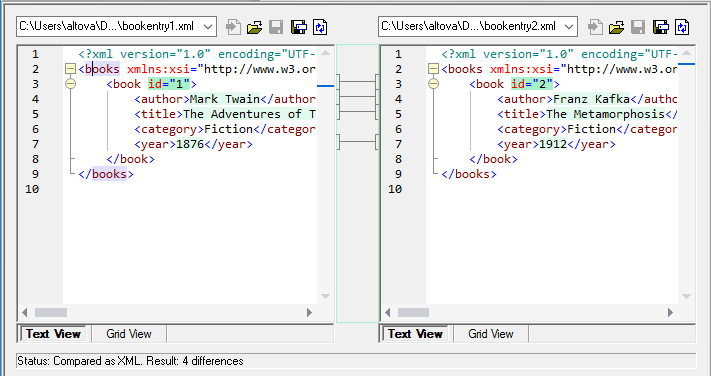Click the highlighted id="1" attribute
The height and width of the screenshot is (376, 711).
(169, 84)
